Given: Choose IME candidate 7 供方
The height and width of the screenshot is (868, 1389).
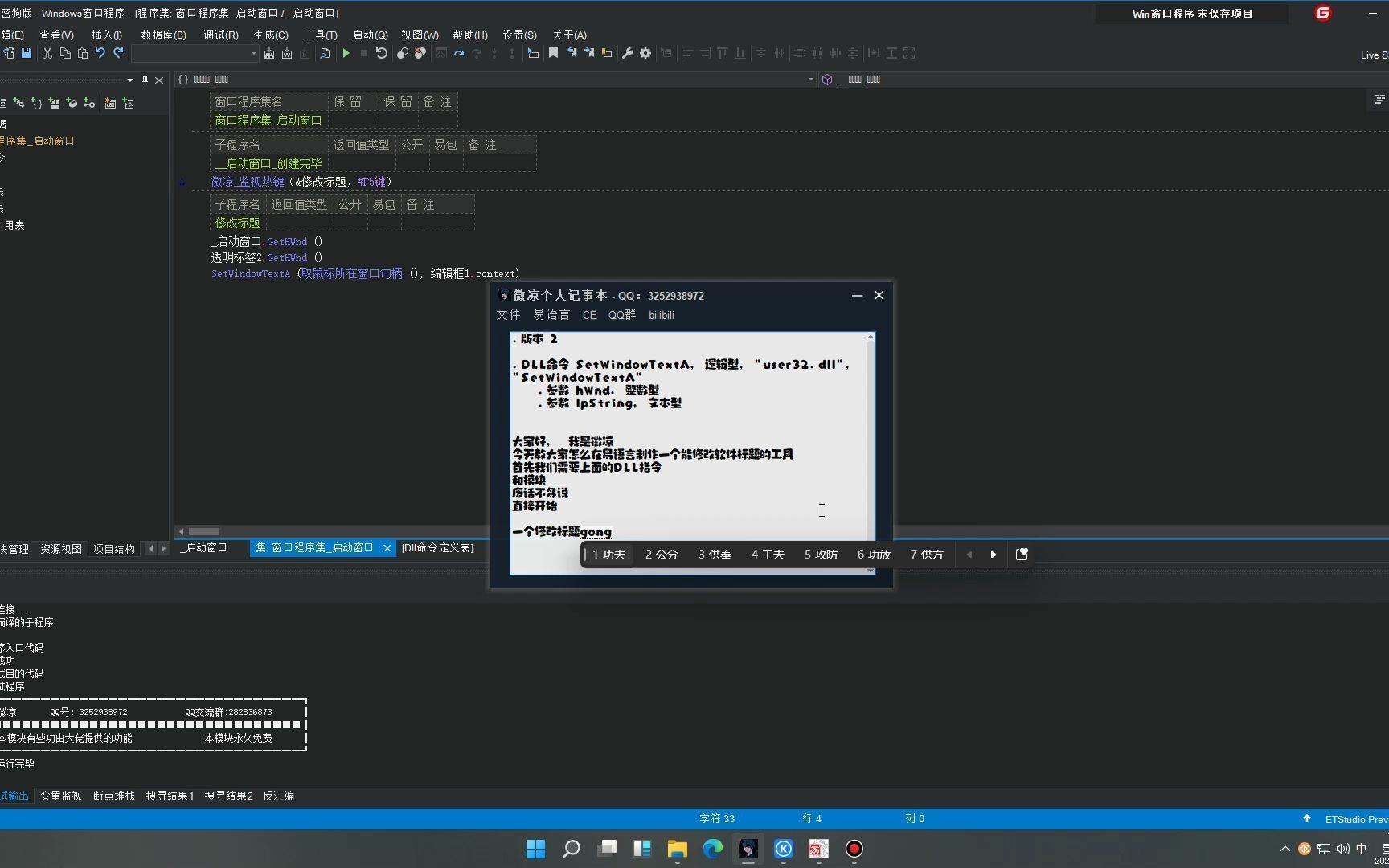Looking at the screenshot, I should [927, 555].
